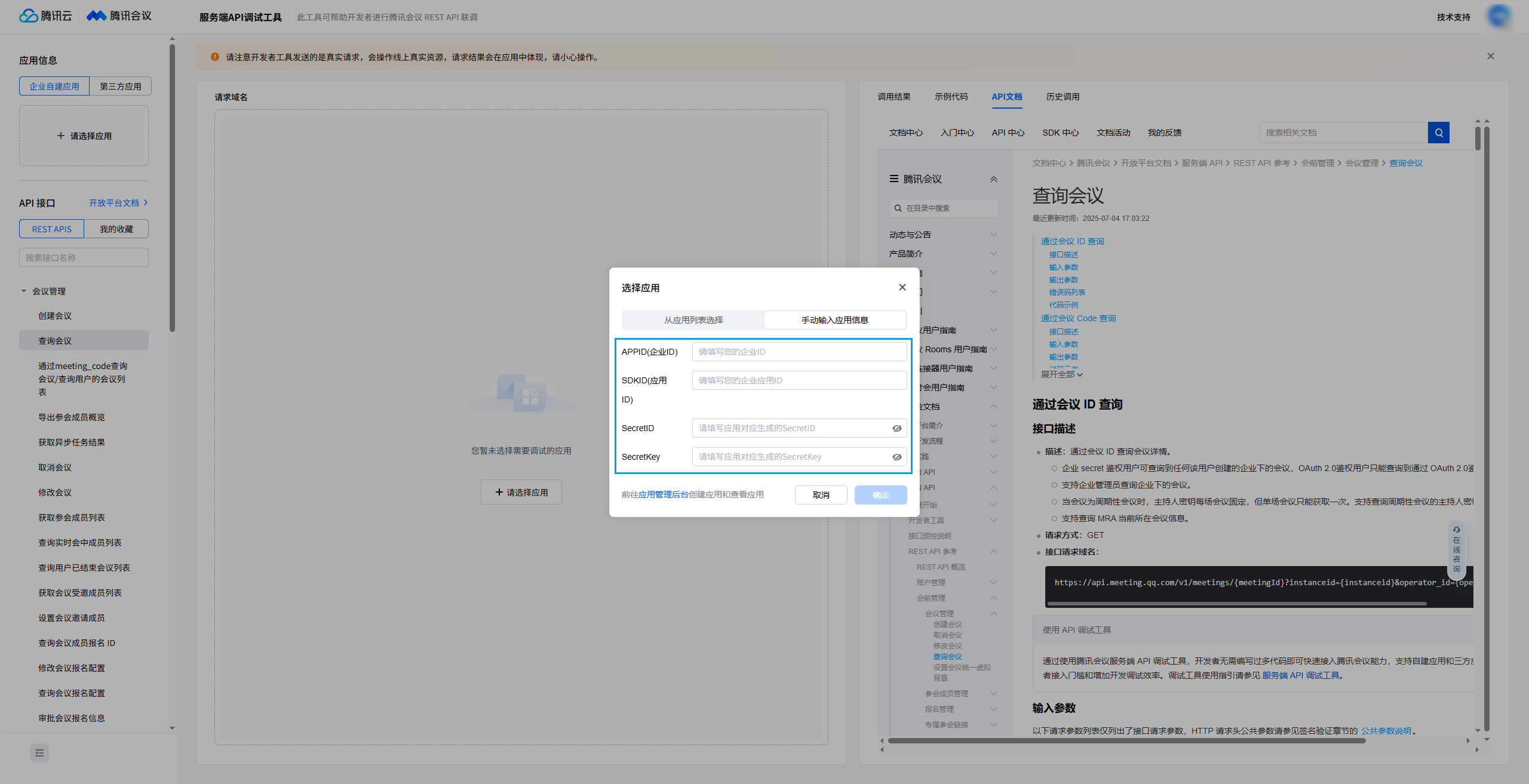Expand the 展开全部 table of contents
The height and width of the screenshot is (784, 1529).
(x=1061, y=374)
